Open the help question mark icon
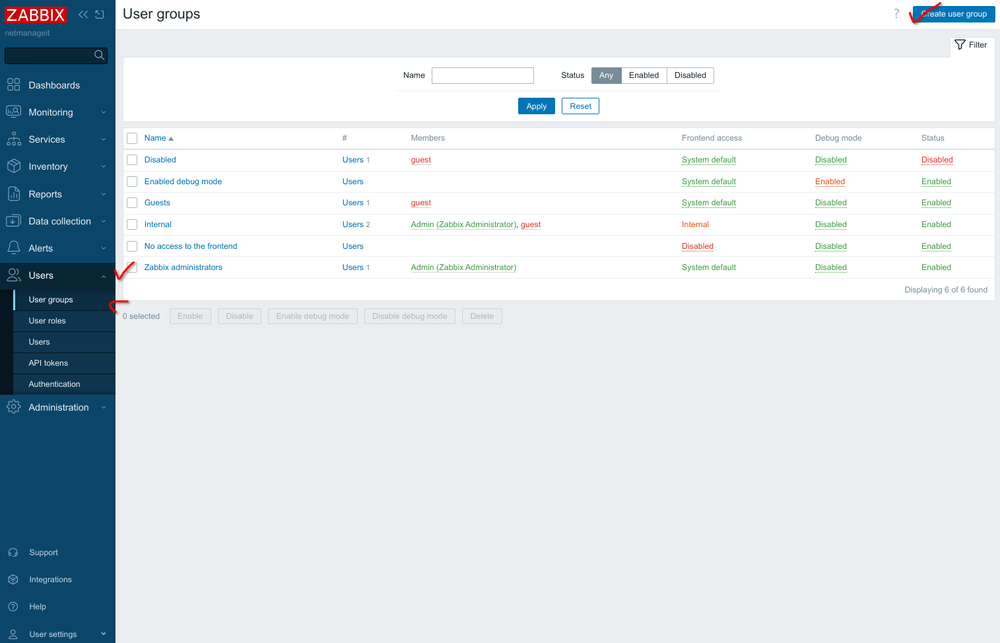 pyautogui.click(x=896, y=14)
